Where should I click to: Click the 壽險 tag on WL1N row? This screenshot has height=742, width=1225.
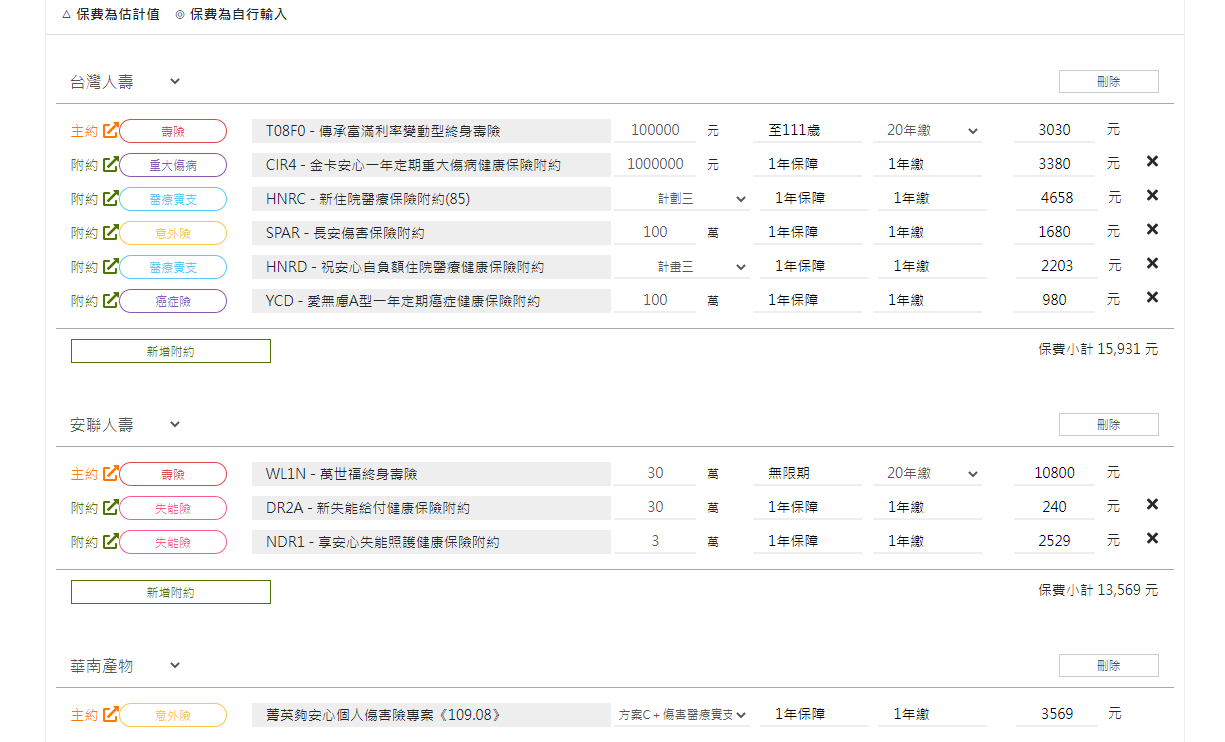[x=173, y=474]
